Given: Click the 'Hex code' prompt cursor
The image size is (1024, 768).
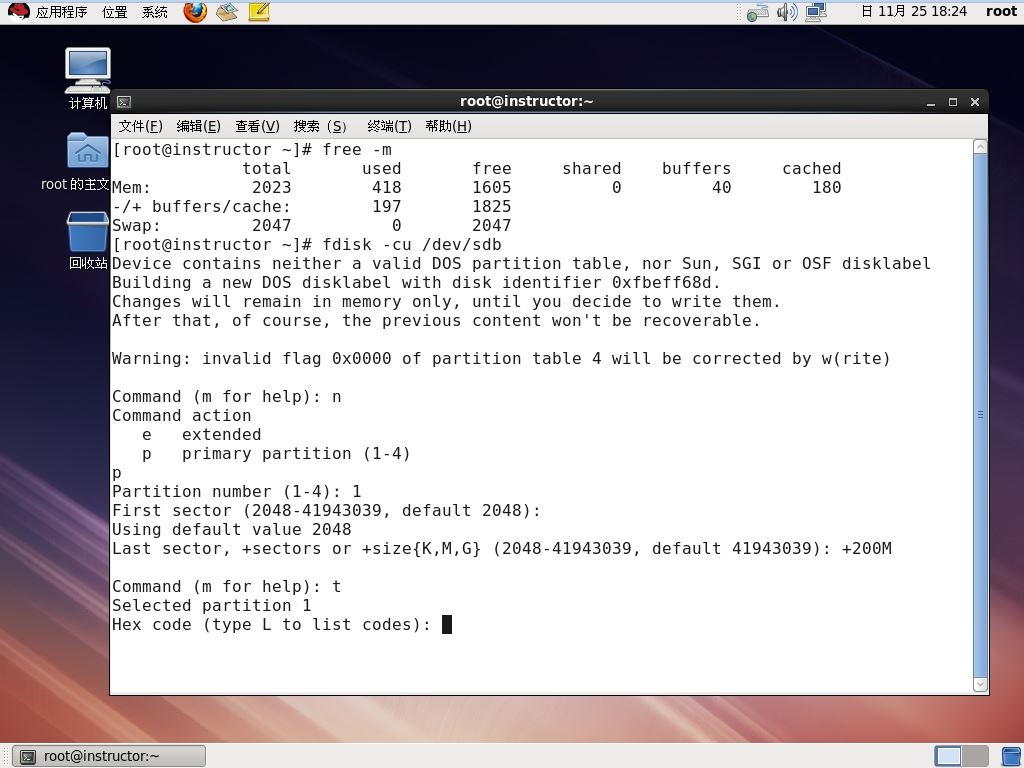Looking at the screenshot, I should tap(447, 624).
